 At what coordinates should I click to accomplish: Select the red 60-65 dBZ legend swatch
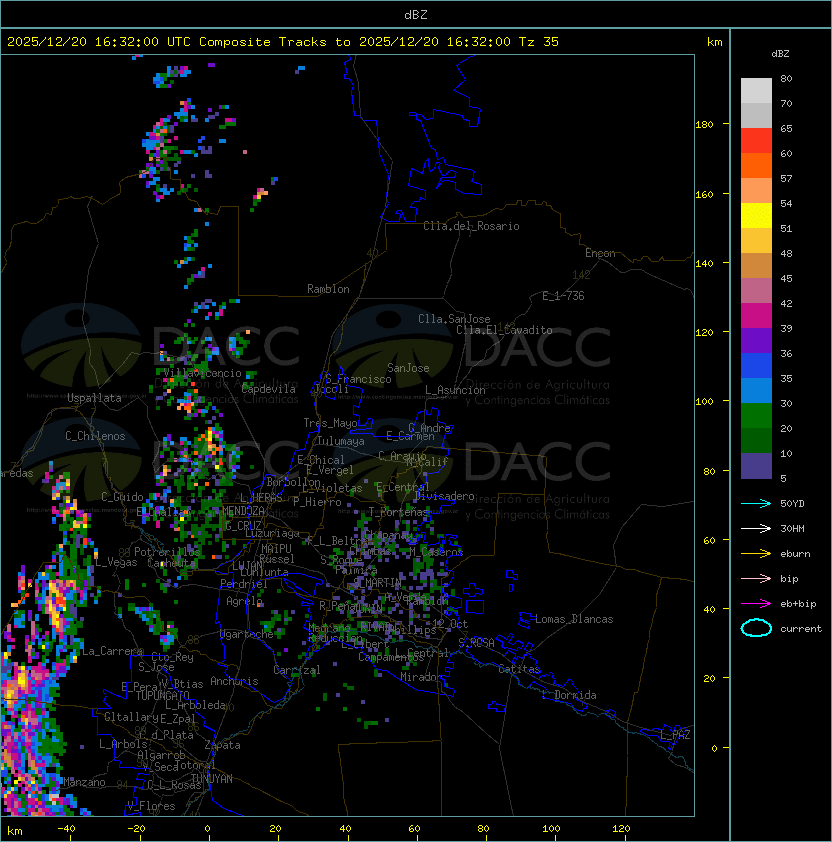(x=756, y=141)
